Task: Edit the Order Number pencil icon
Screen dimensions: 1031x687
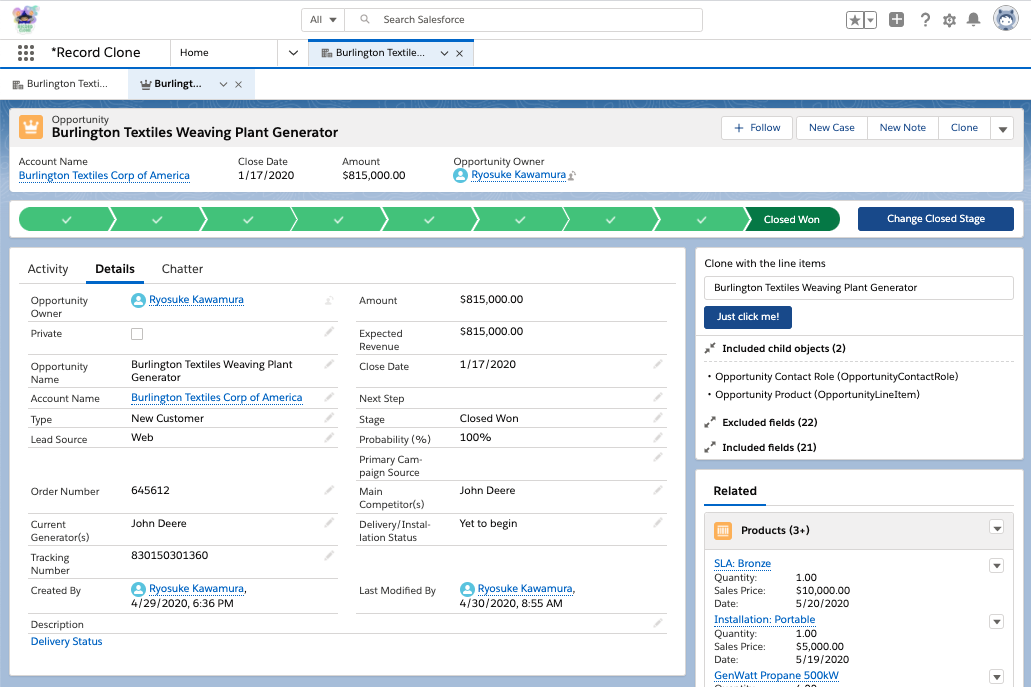Action: click(x=329, y=490)
